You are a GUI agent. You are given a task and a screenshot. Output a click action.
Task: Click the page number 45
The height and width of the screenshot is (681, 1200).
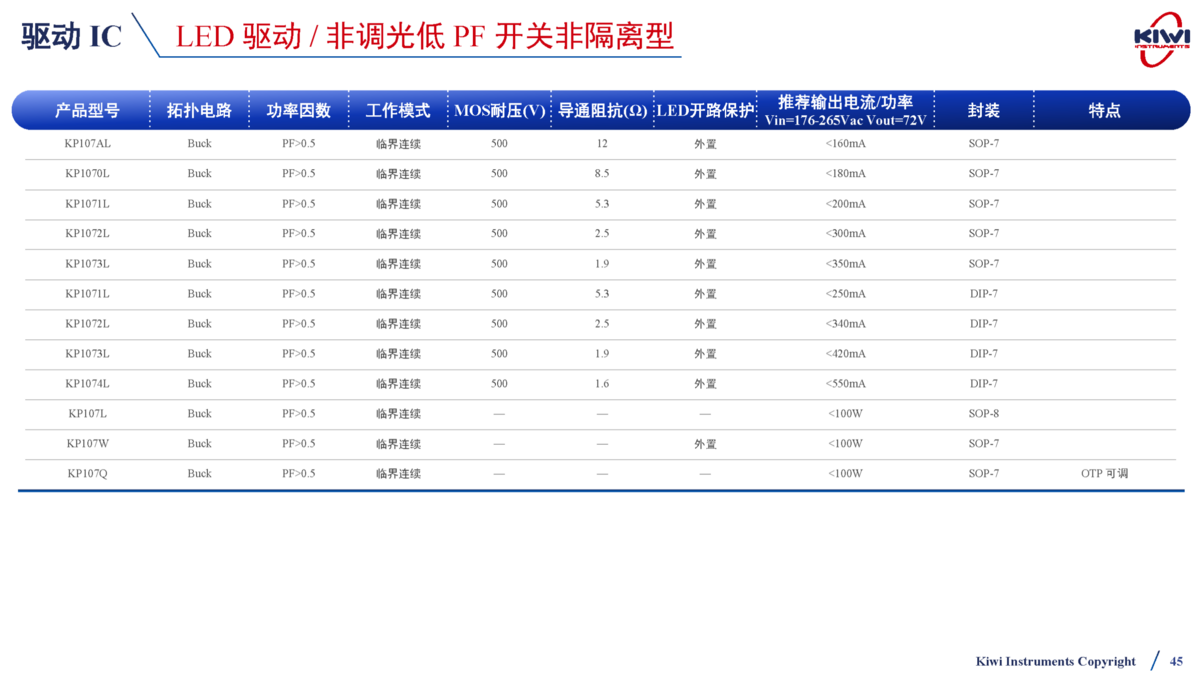pos(1176,661)
